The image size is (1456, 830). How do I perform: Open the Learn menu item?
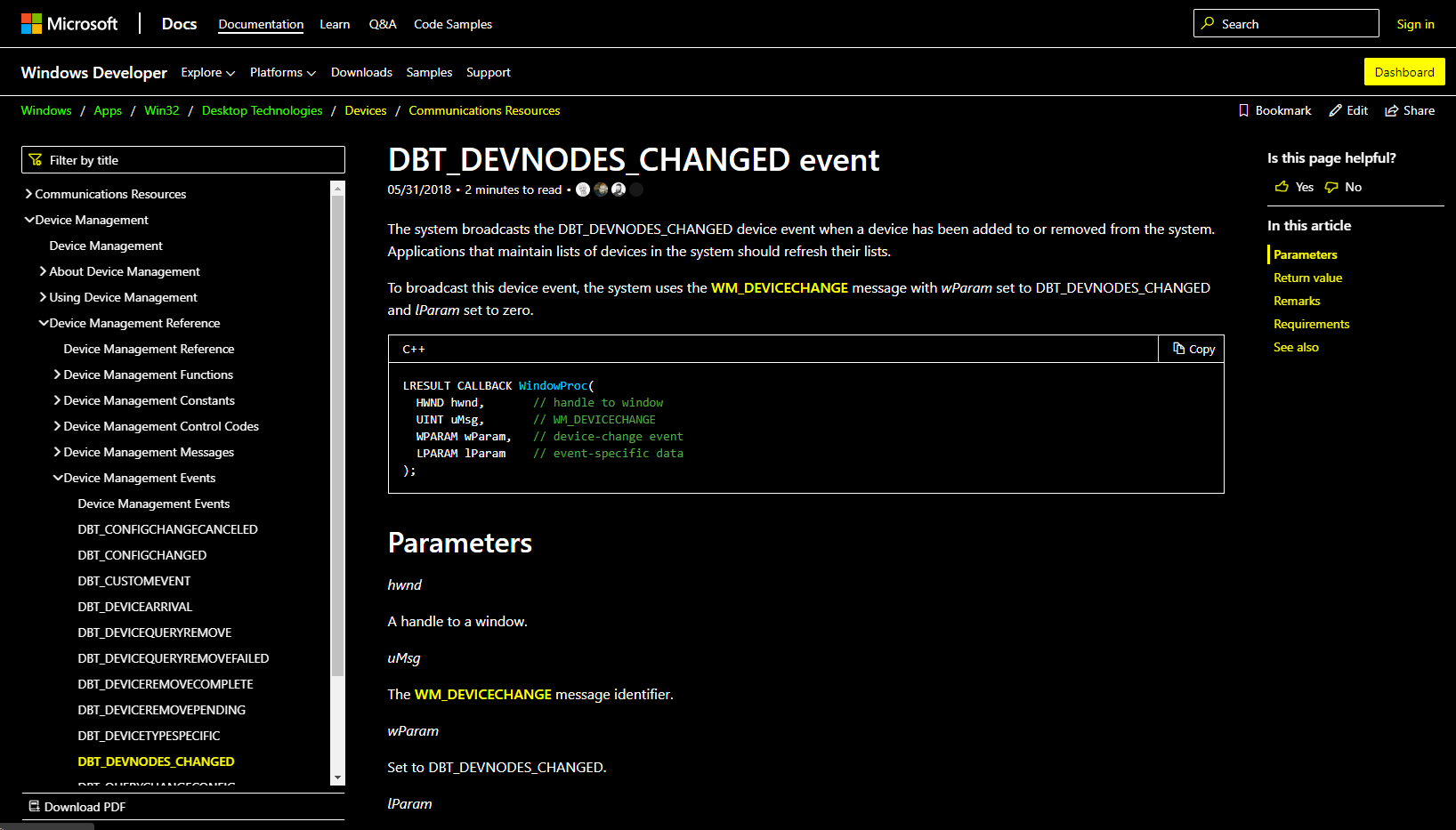(335, 24)
